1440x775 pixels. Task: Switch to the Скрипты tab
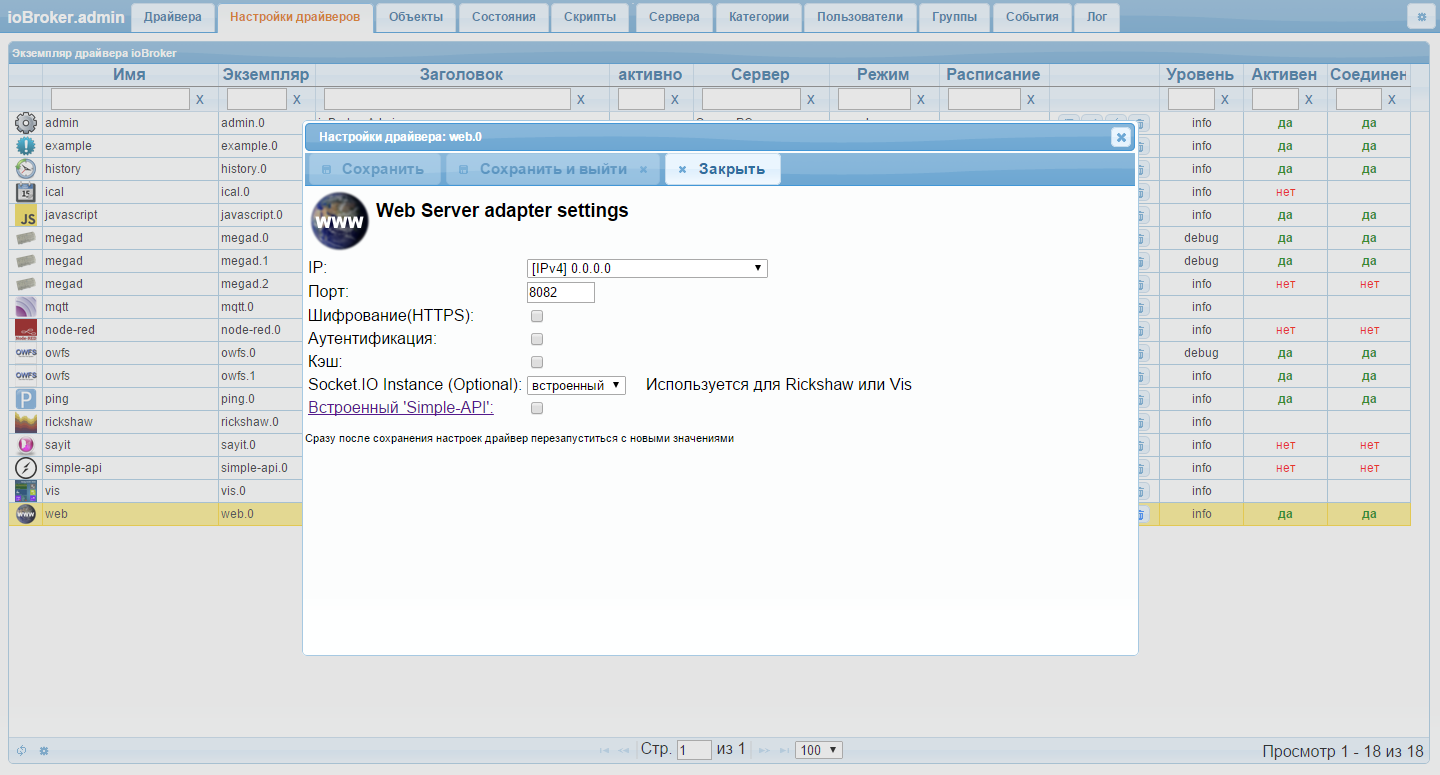point(590,17)
